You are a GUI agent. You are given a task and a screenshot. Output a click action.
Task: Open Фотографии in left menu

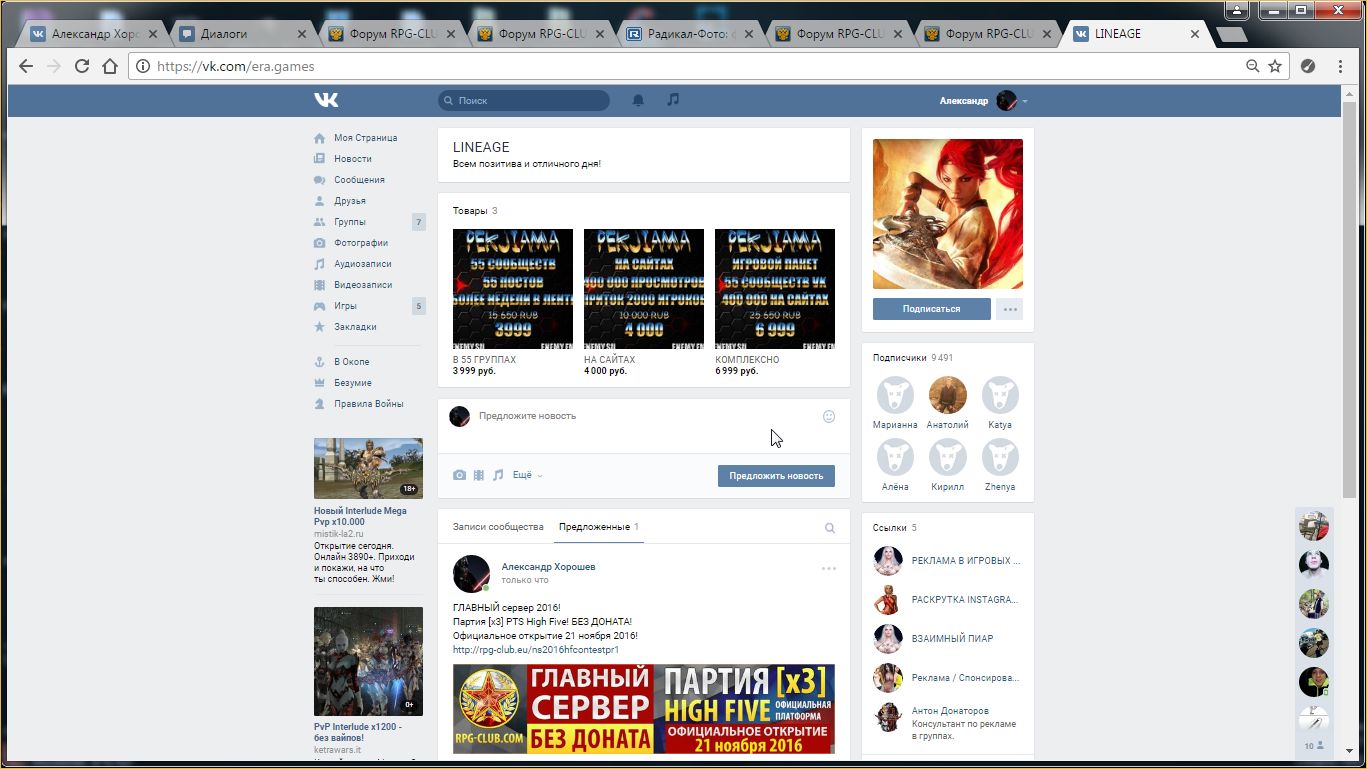pos(361,243)
